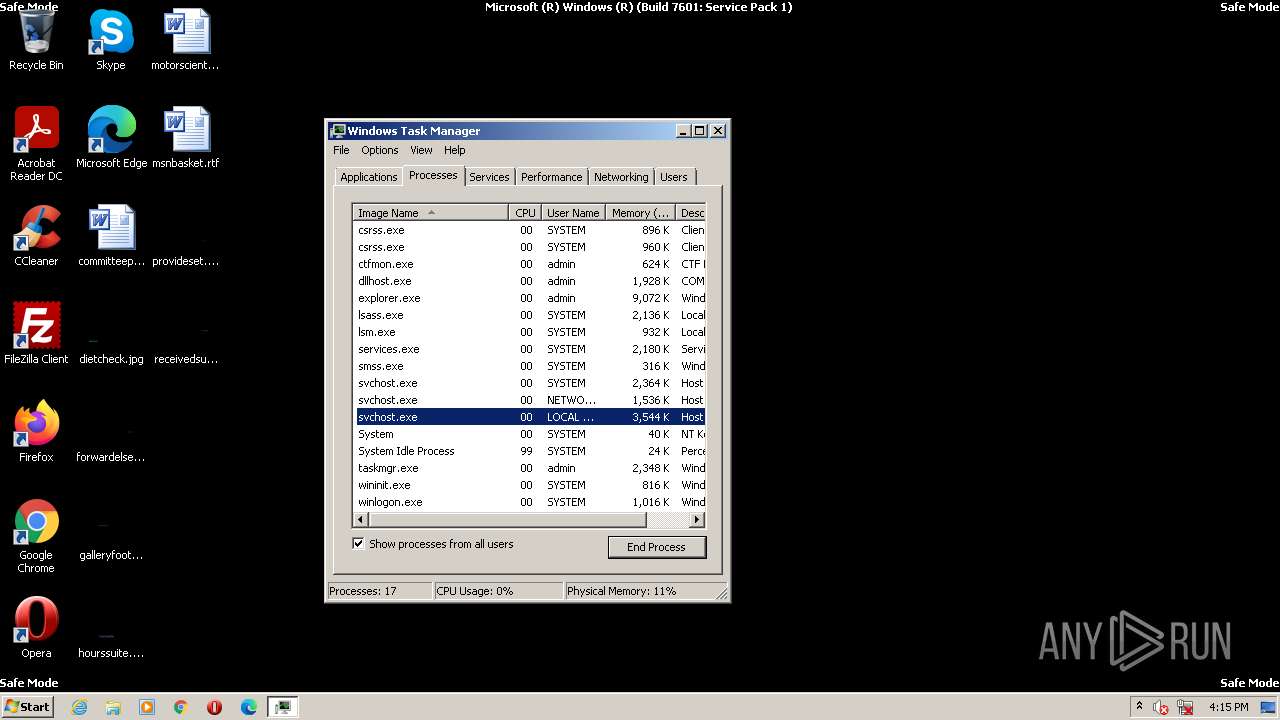
Task: Switch to the Performance tab
Action: click(551, 177)
